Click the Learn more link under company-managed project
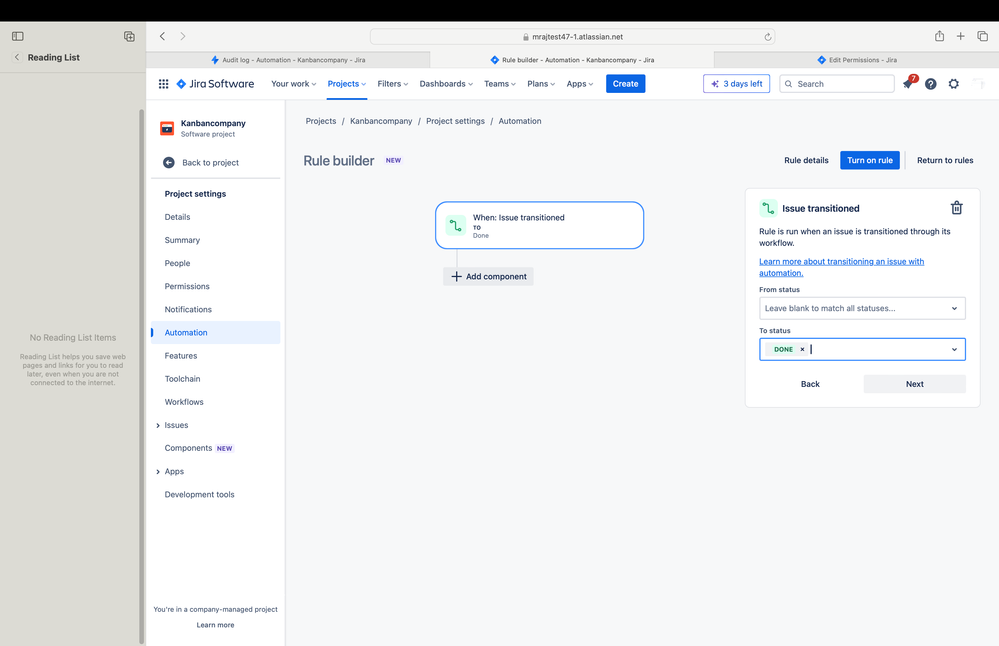The image size is (999, 646). 215,625
